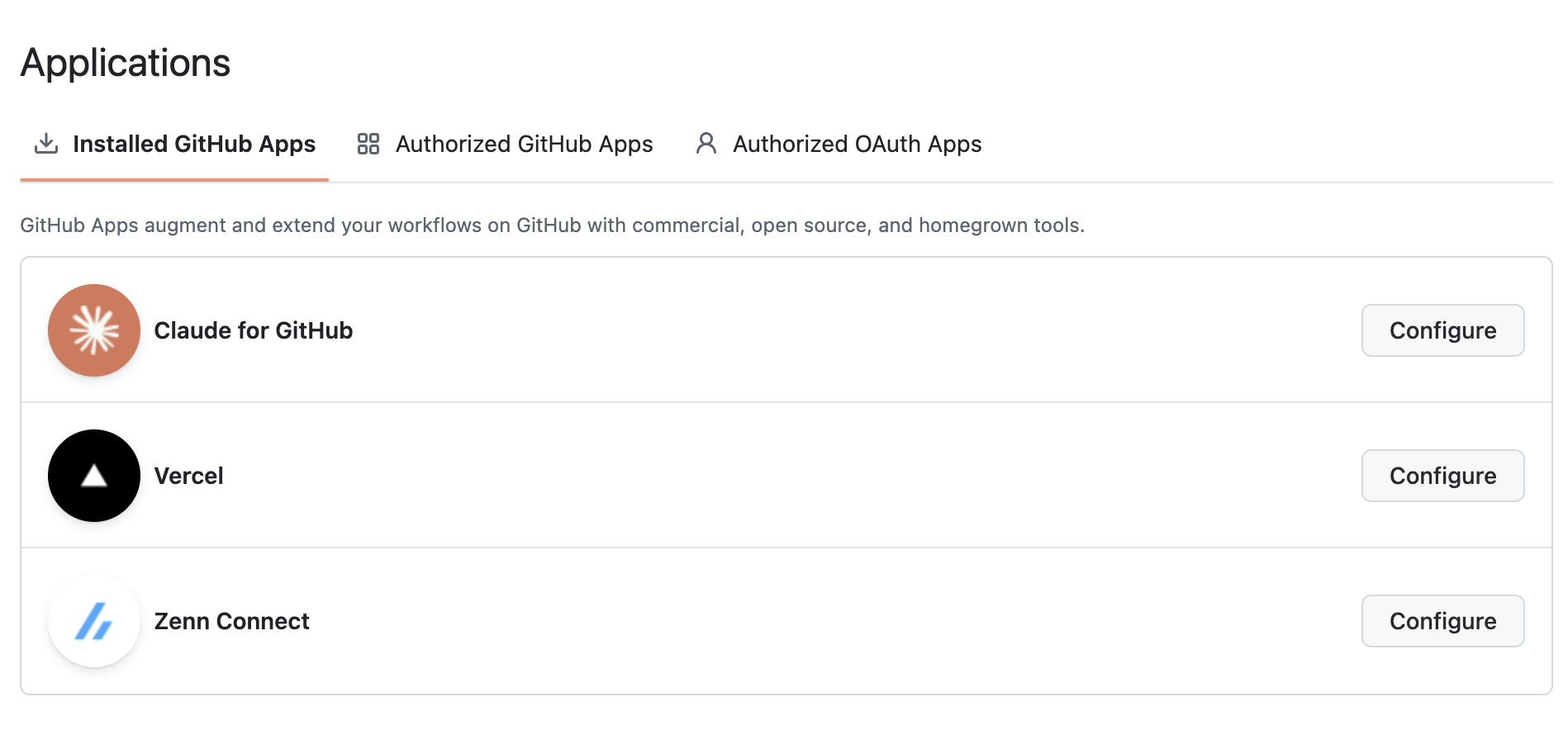The width and height of the screenshot is (1568, 730).
Task: Click the grid icon beside Authorized GitHub Apps
Action: 368,144
